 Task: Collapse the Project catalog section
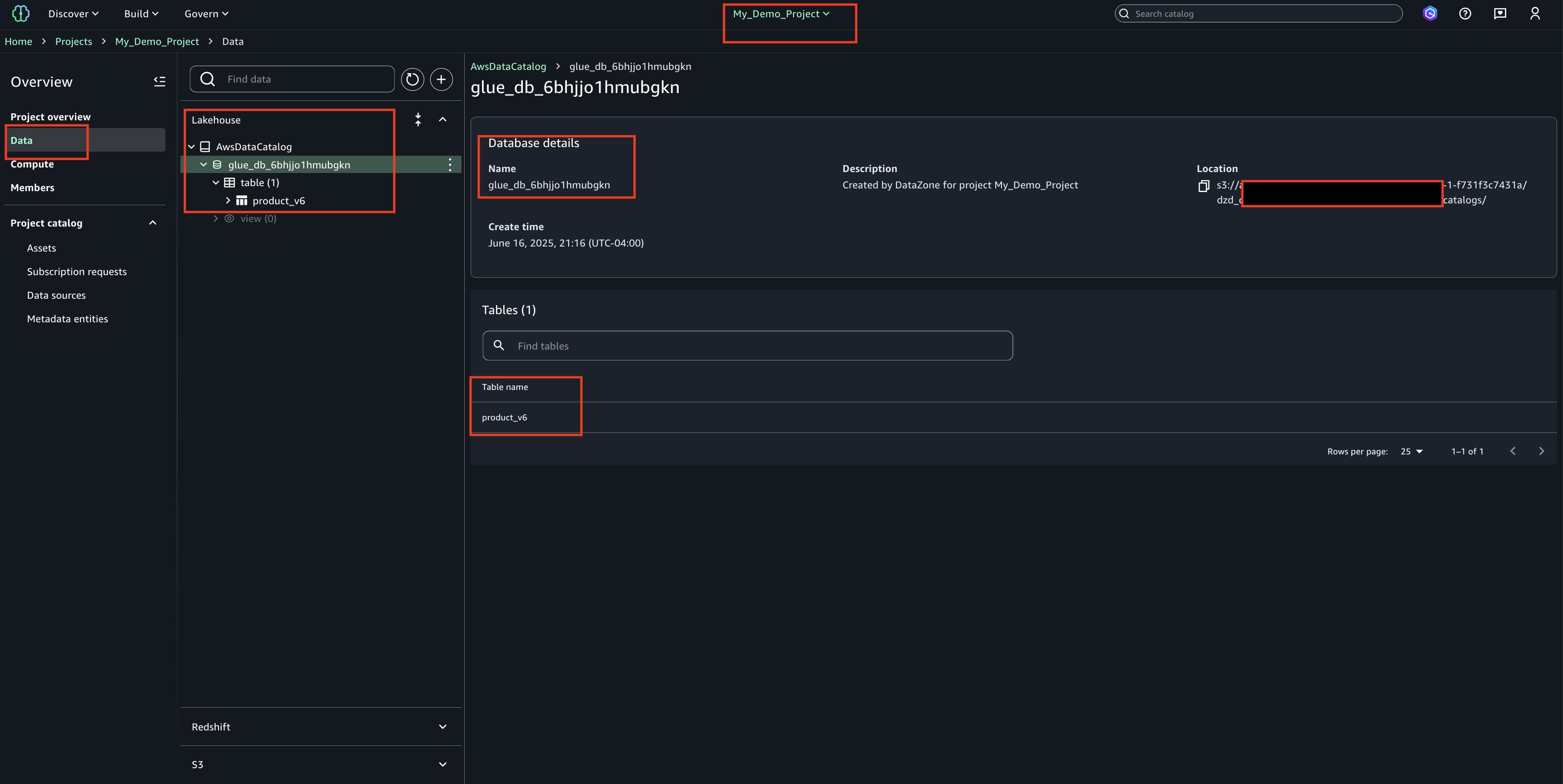(x=152, y=223)
